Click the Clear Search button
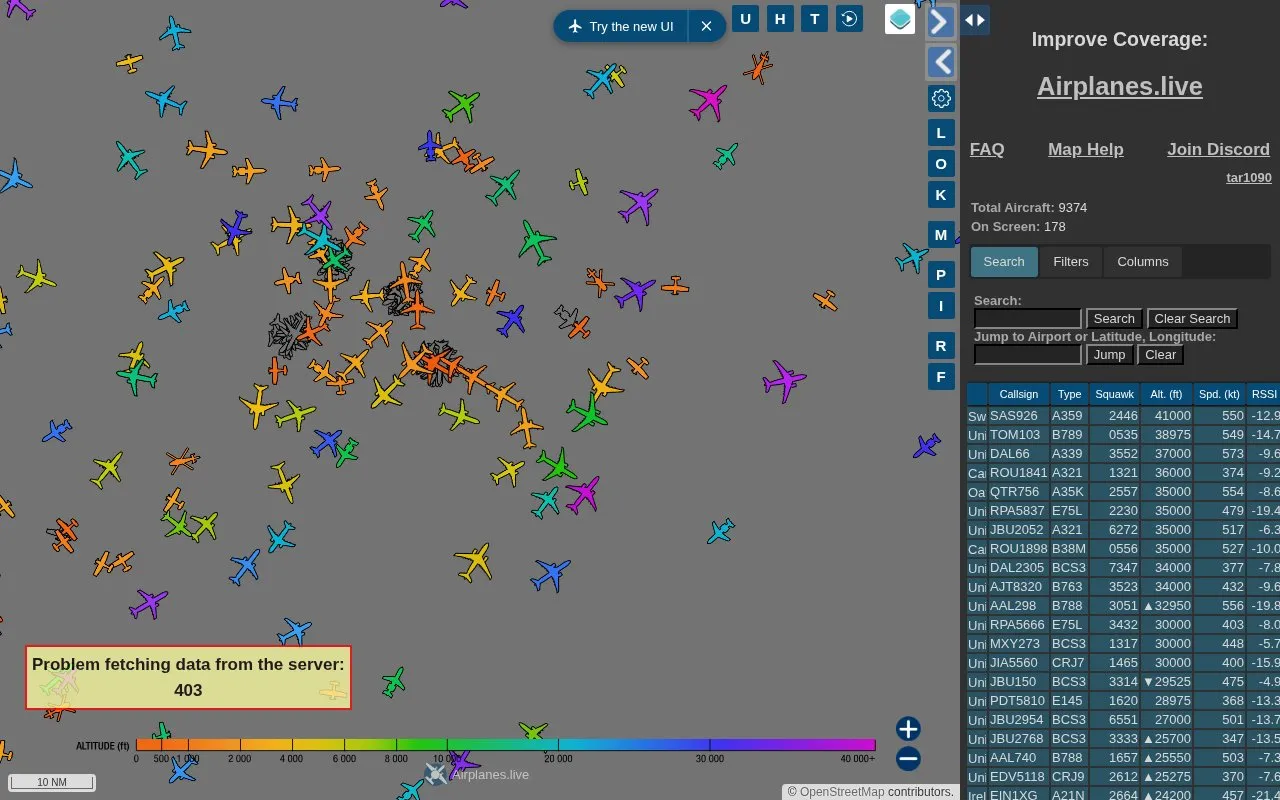 (x=1192, y=319)
